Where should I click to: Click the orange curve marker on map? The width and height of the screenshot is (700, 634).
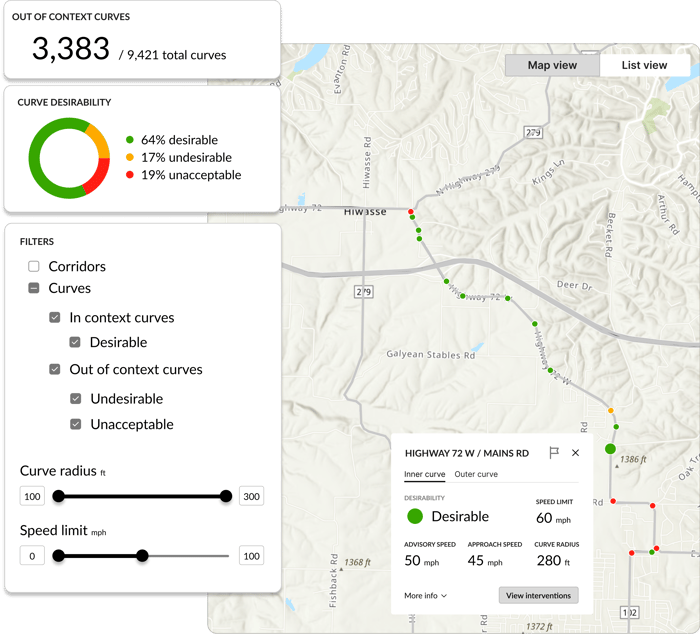611,410
